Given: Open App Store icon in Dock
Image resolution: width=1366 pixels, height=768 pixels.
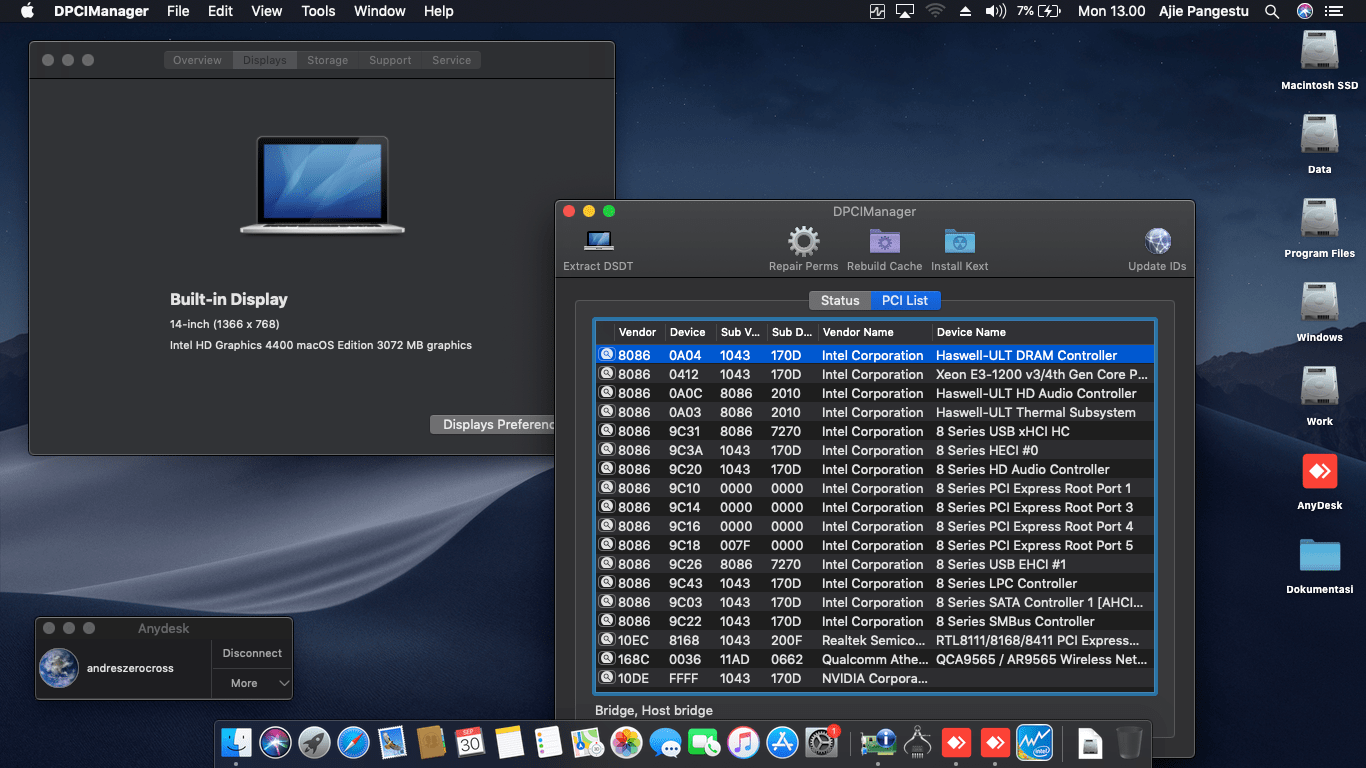Looking at the screenshot, I should pos(782,742).
